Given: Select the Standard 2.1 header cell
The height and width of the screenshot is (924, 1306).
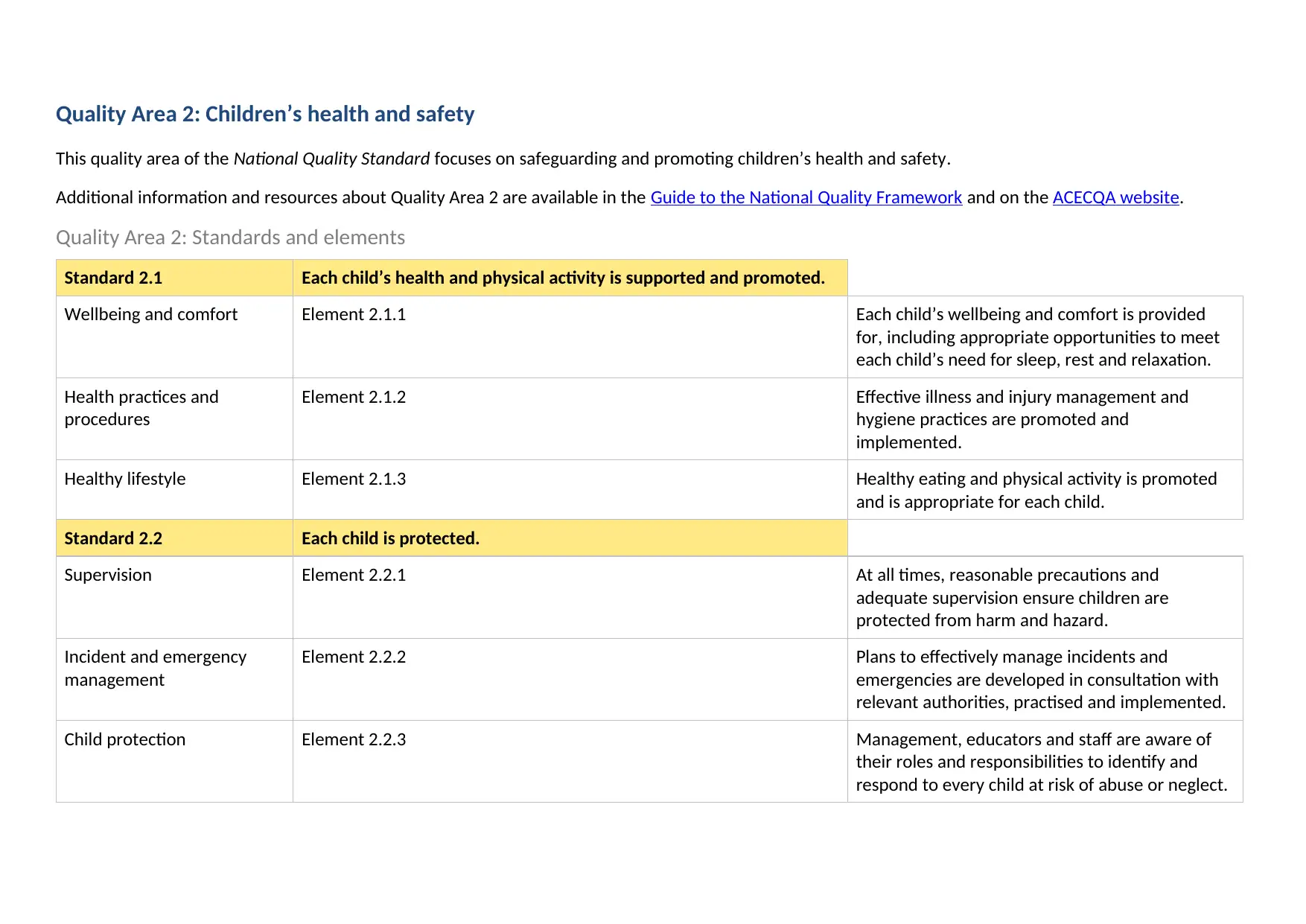Looking at the screenshot, I should [174, 278].
